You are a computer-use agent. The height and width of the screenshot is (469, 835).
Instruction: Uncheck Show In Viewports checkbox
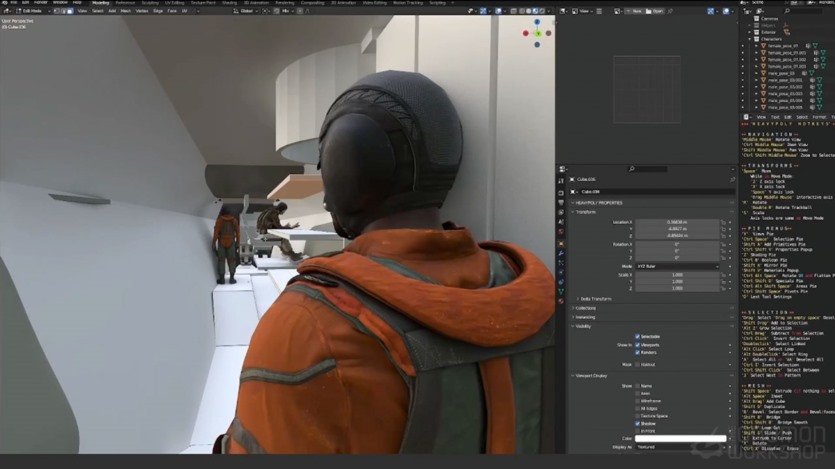637,345
